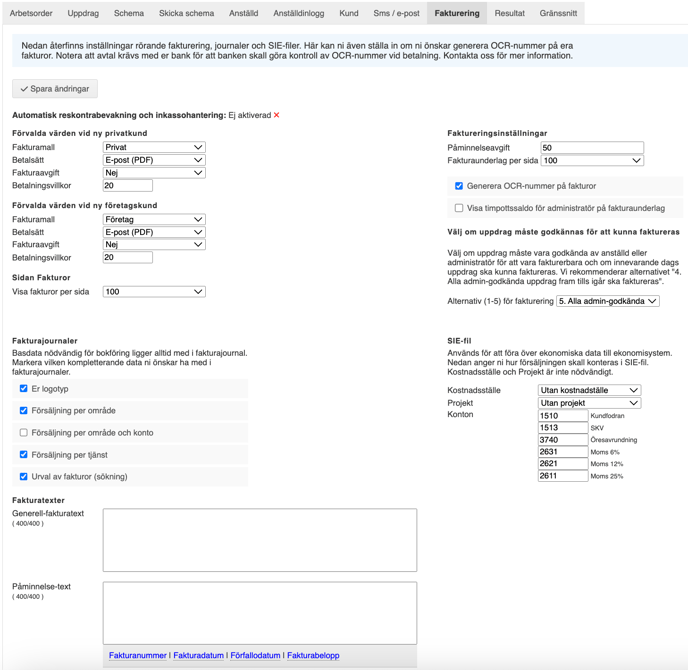This screenshot has width=688, height=670.
Task: Click Påminnelse-text text area
Action: click(260, 613)
